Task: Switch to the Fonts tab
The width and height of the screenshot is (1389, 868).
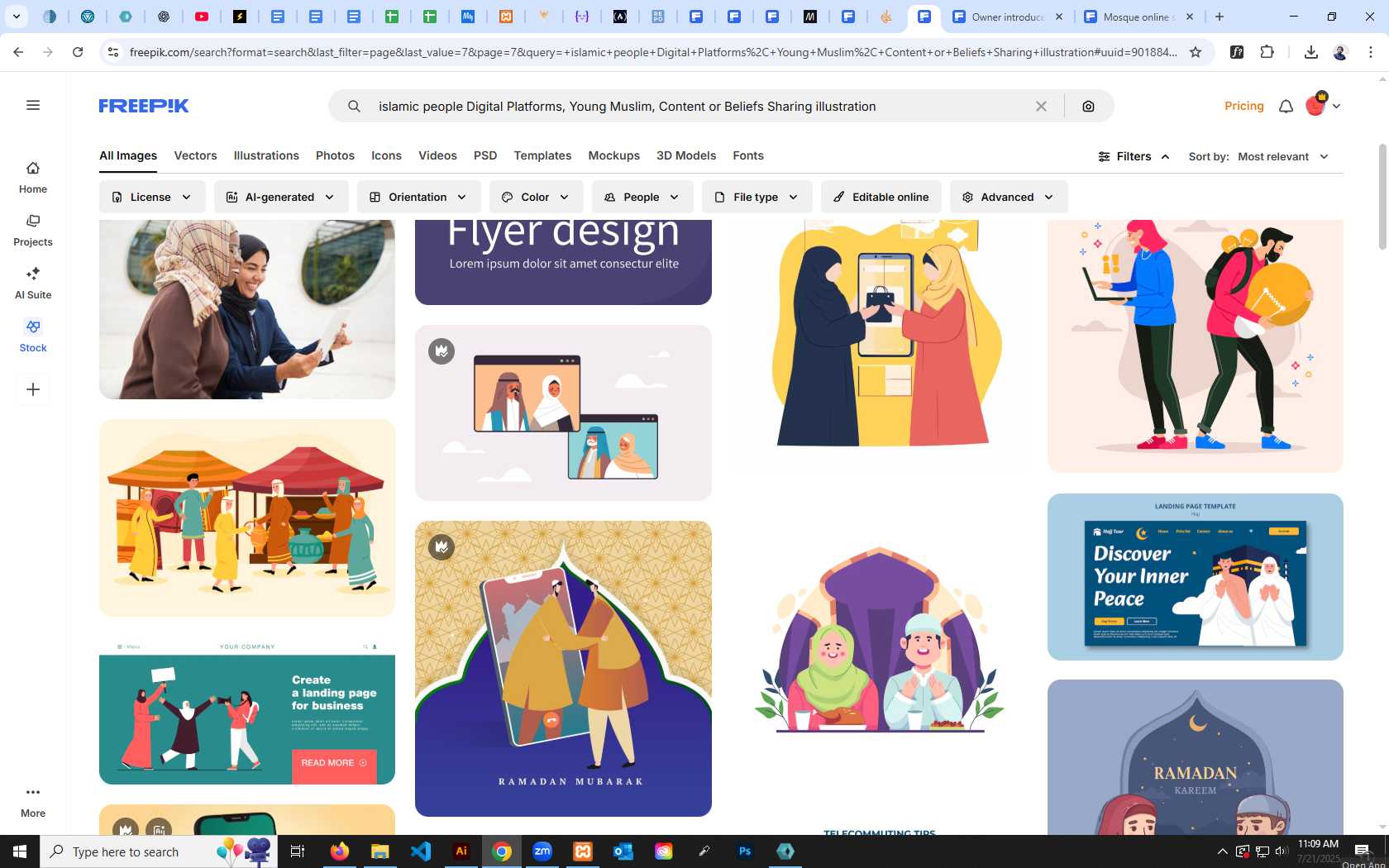Action: point(748,155)
